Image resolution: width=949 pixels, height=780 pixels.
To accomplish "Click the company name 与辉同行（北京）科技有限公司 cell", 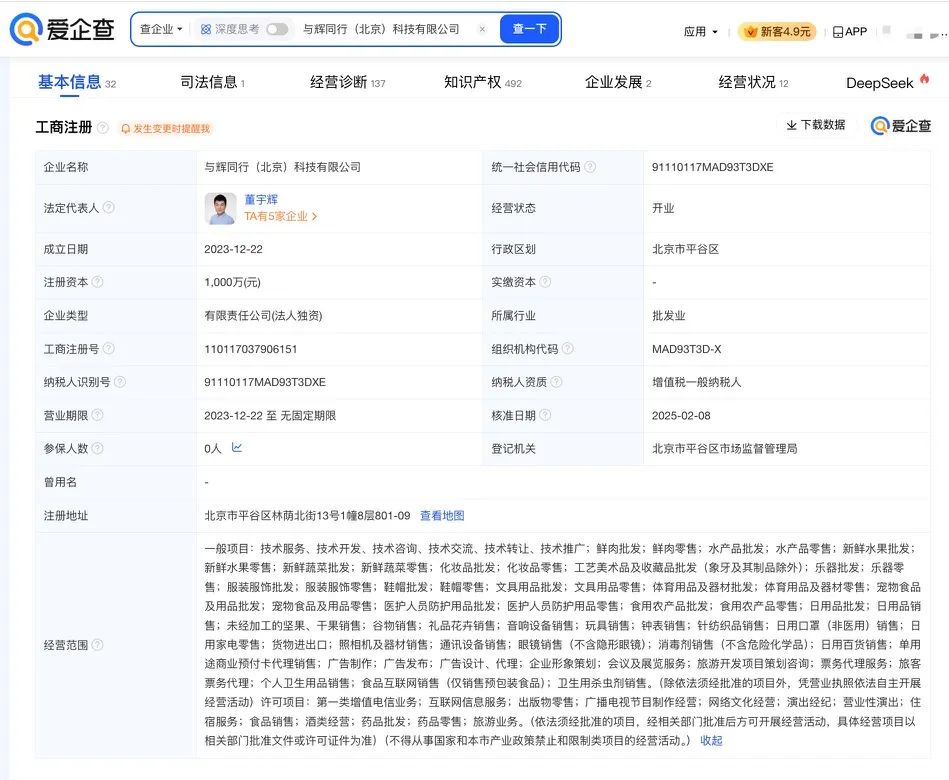I will [283, 167].
